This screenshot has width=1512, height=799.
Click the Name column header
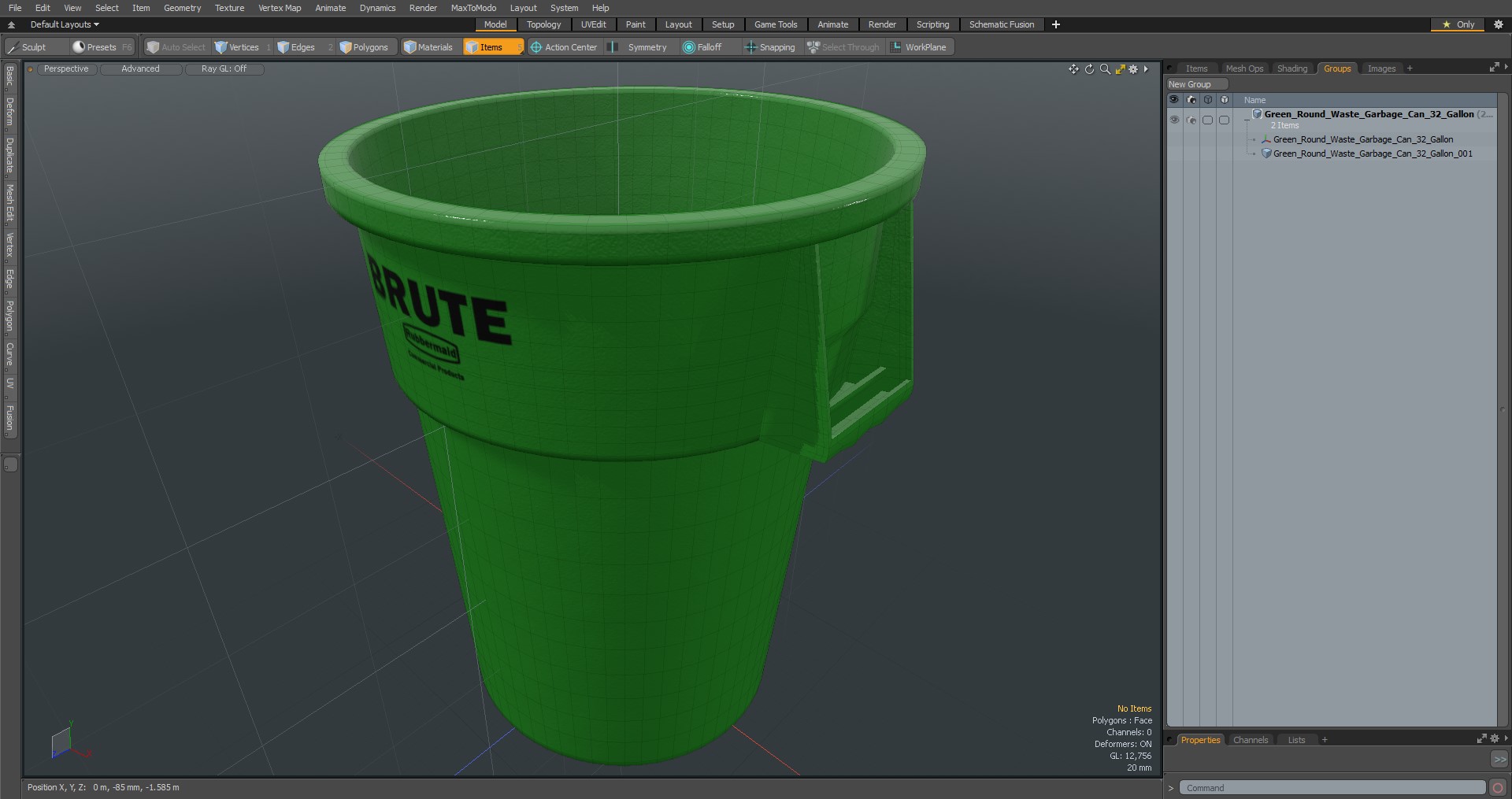coord(1254,100)
